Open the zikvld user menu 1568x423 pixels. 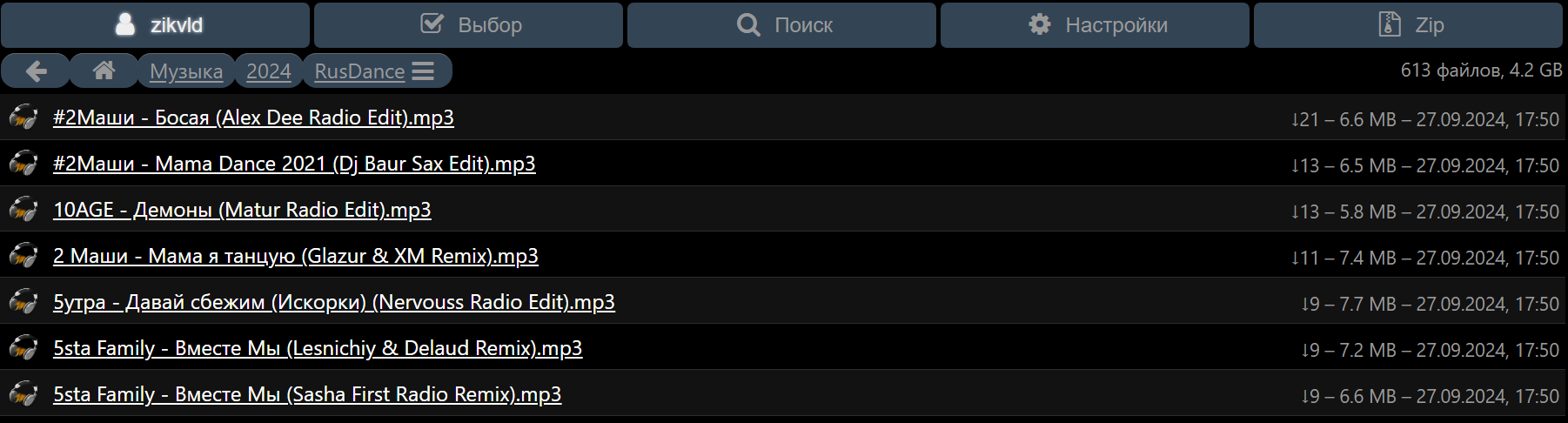(156, 25)
